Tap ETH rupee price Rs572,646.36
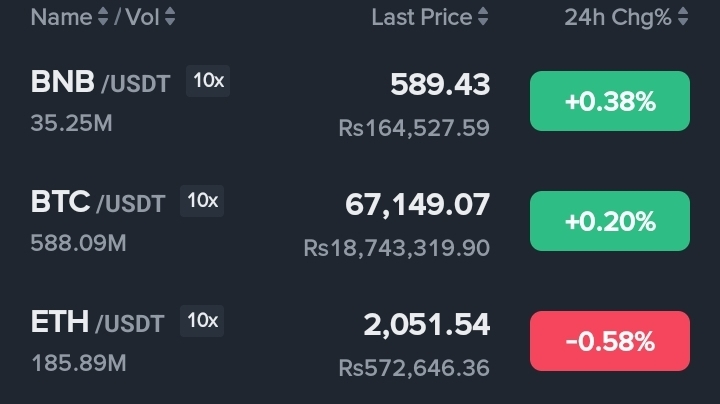Viewport: 720px width, 404px height. point(414,368)
